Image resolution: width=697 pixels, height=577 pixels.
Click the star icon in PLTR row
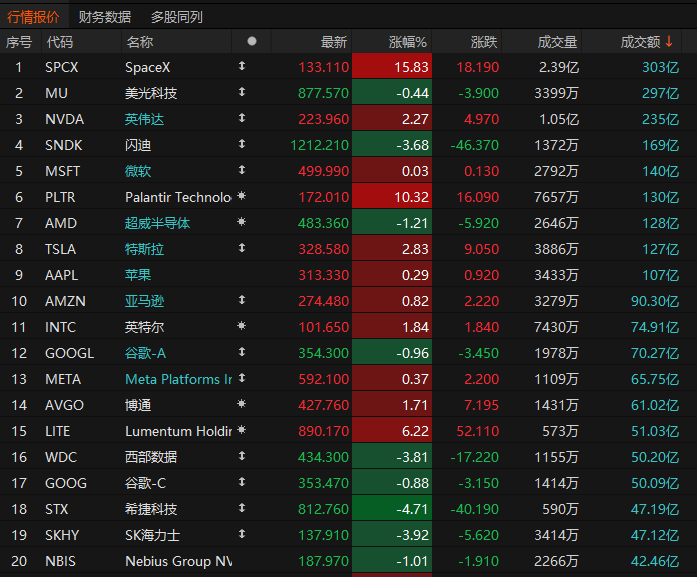click(x=242, y=196)
